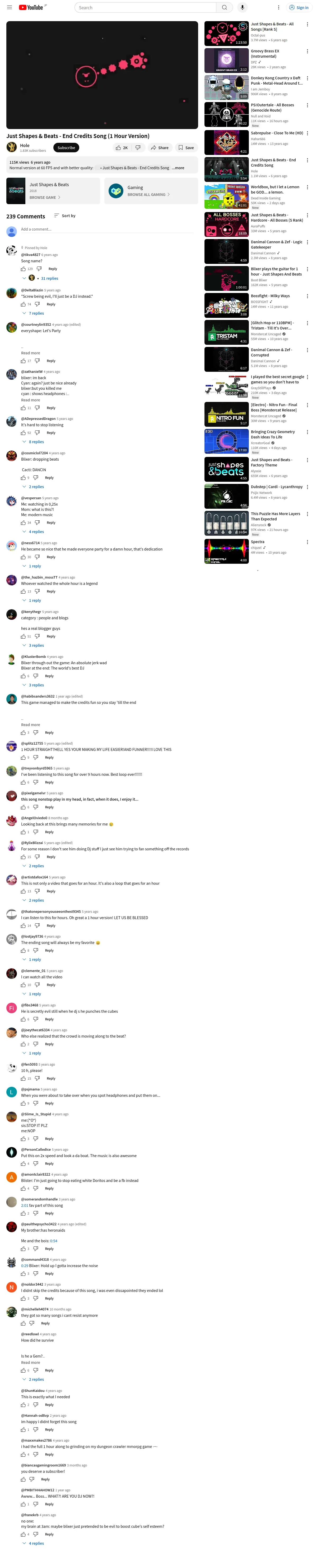Dislike the End Credits Song video
This screenshot has height=1568, width=317.
coord(138,147)
